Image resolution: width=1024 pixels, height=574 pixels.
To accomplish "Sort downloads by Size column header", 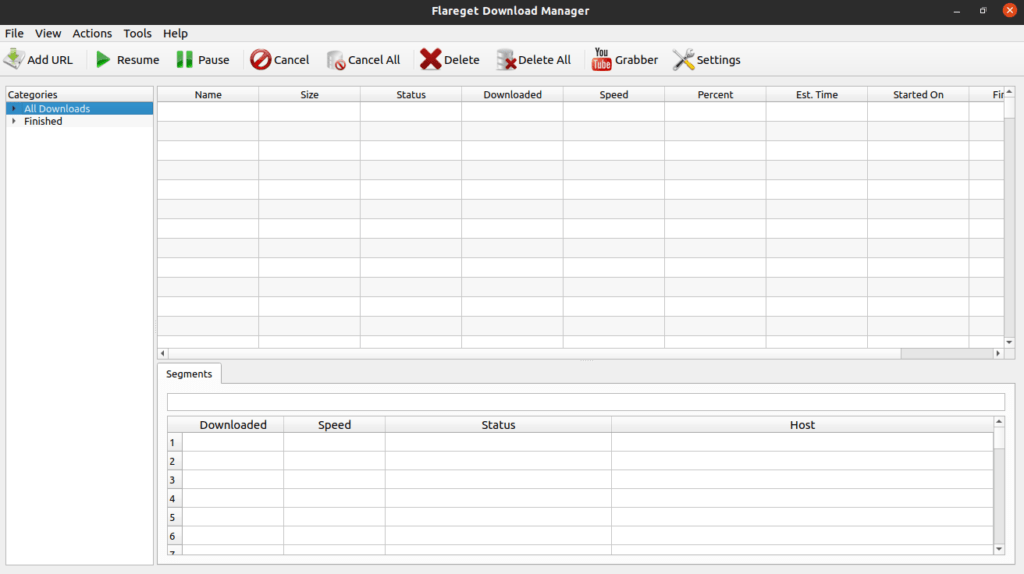I will click(310, 95).
